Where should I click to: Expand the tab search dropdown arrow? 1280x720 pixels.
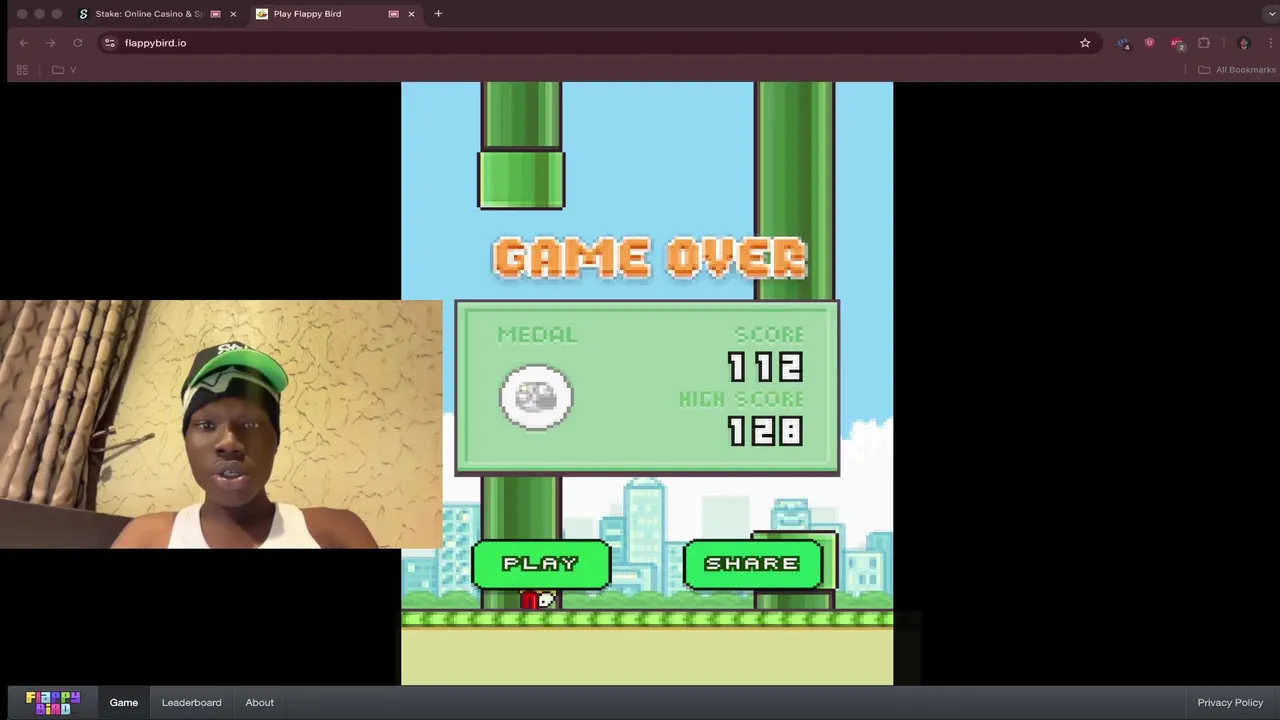[x=1271, y=14]
